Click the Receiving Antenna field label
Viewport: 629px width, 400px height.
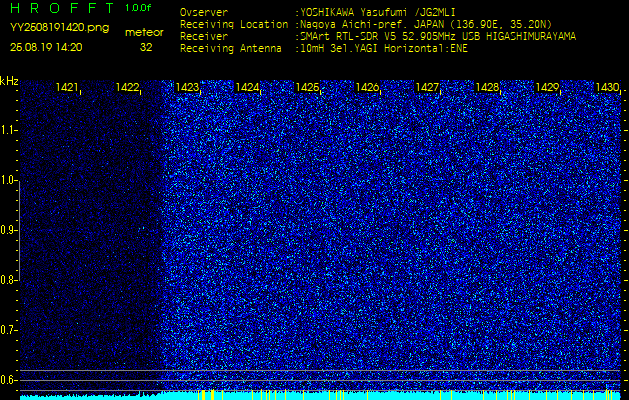pos(231,49)
